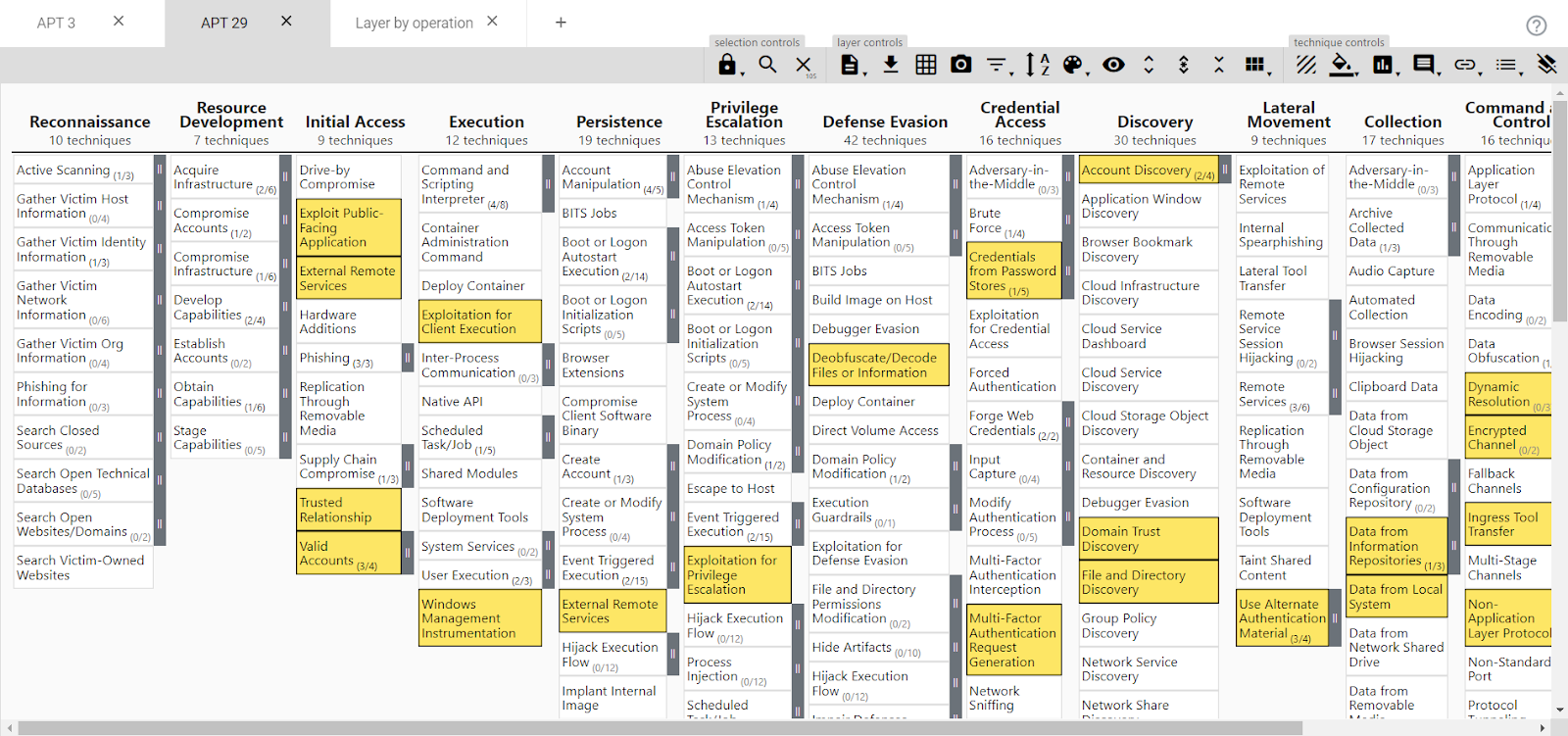Image resolution: width=1568 pixels, height=736 pixels.
Task: Add a comment to selected technique
Action: click(x=1424, y=65)
